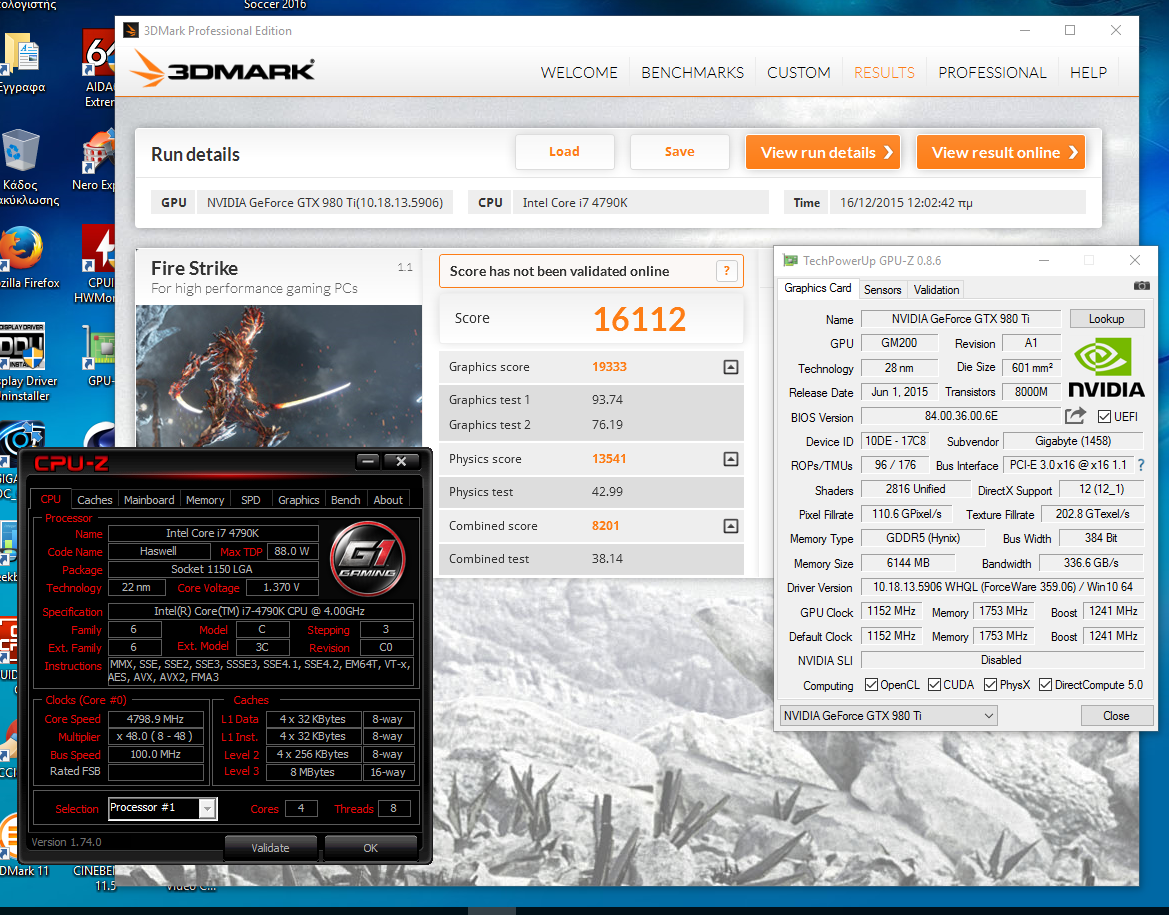Open the Processor #1 selection dropdown

(163, 808)
